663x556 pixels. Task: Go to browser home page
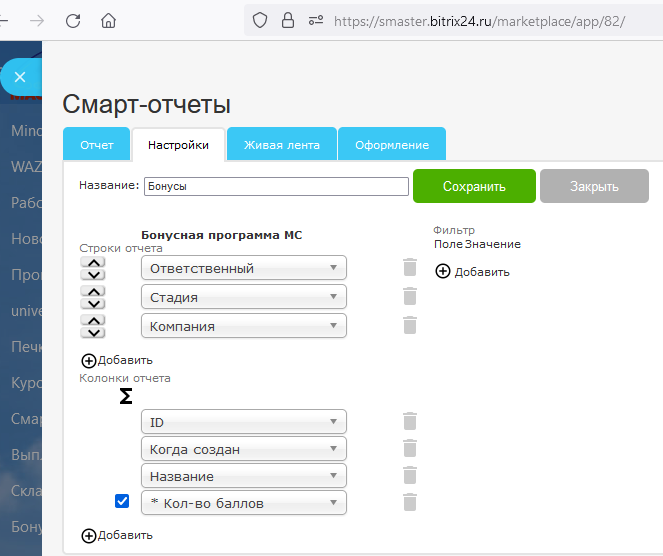coord(108,20)
